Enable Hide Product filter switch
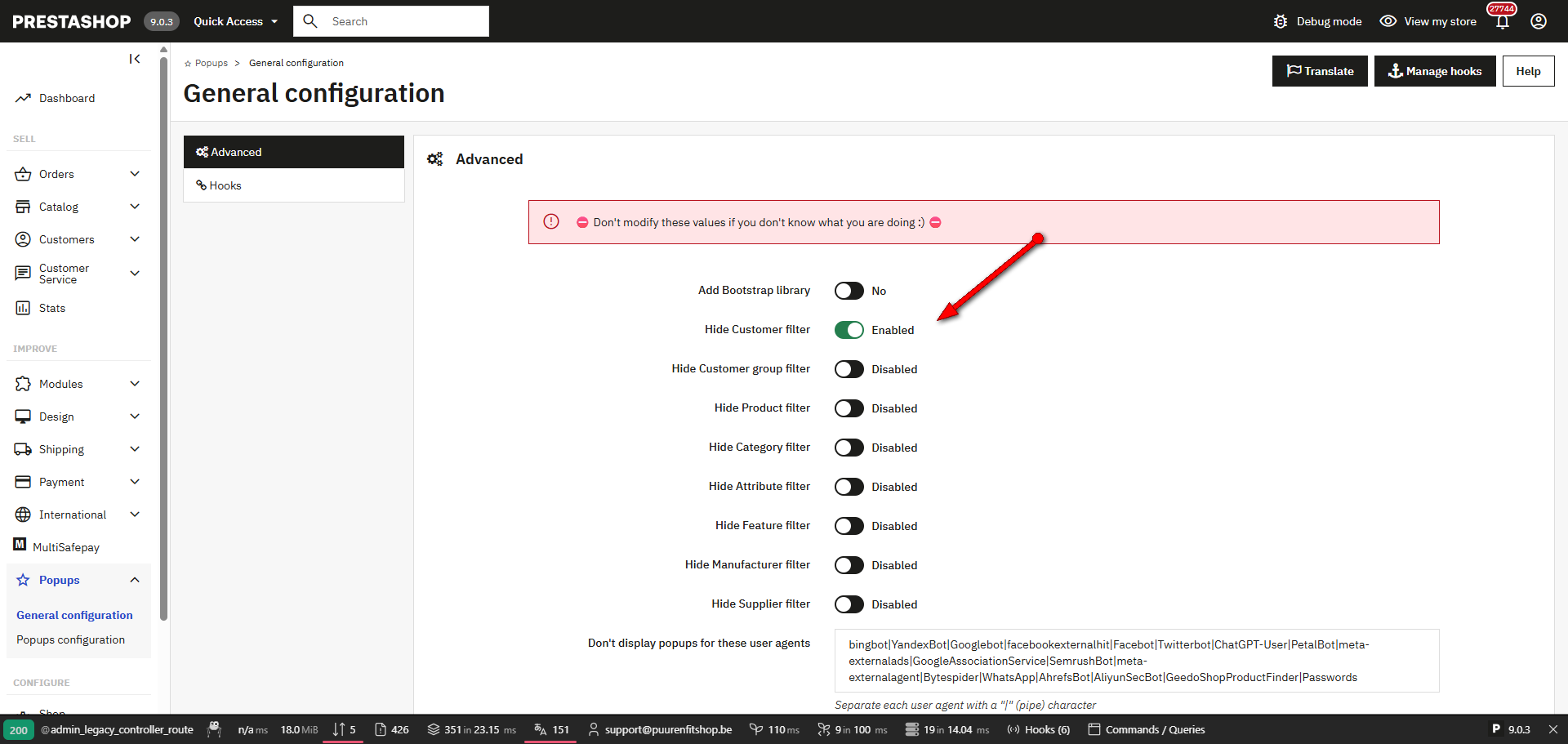Viewport: 1568px width, 744px height. [x=849, y=408]
